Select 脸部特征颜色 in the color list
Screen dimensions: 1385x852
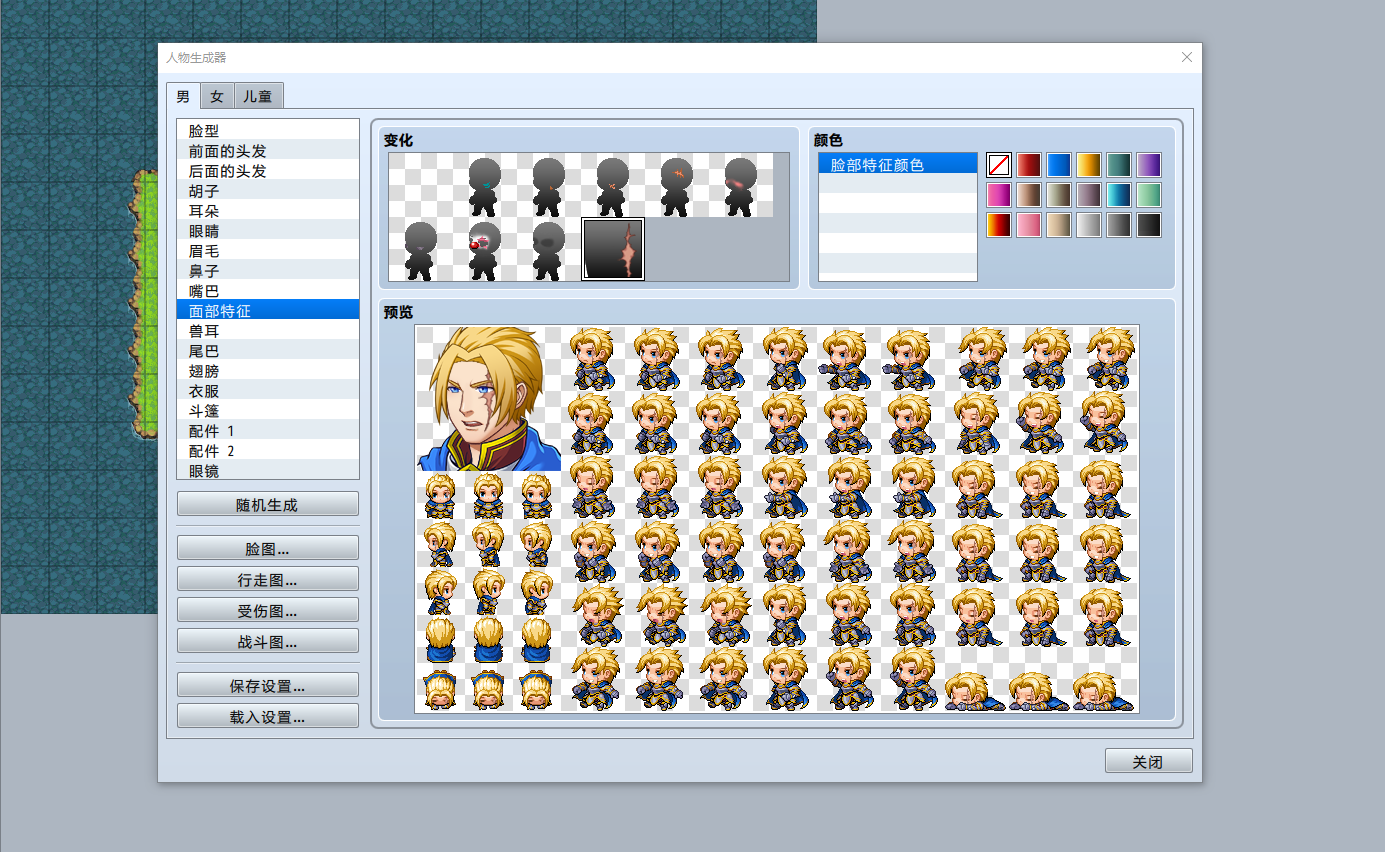898,164
